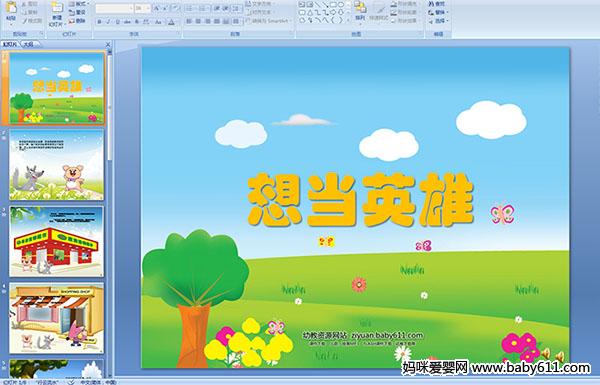The image size is (600, 385).
Task: Click the Cut command in the clipboard group
Action: click(x=30, y=4)
